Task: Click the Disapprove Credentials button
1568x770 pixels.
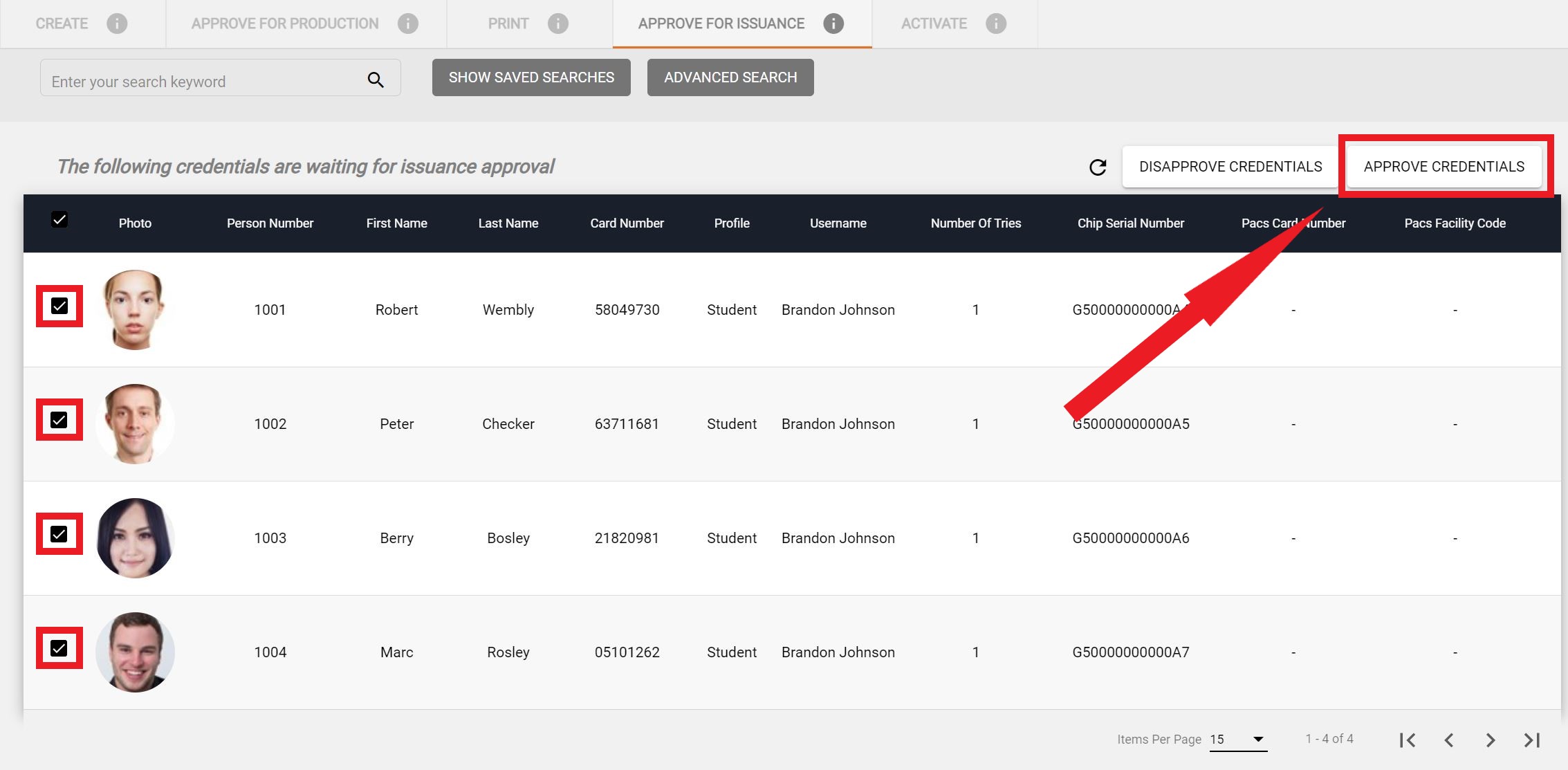Action: 1230,167
